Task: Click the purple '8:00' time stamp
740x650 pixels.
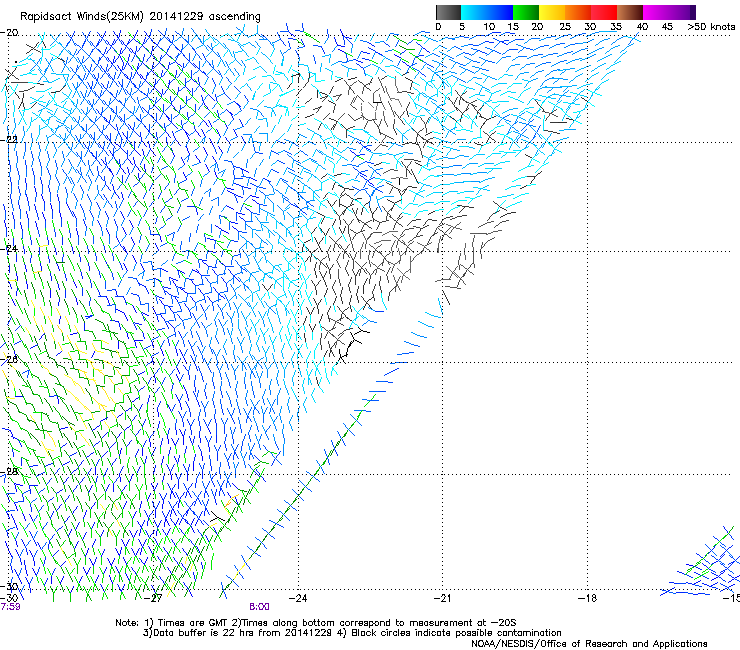Action: 259,607
